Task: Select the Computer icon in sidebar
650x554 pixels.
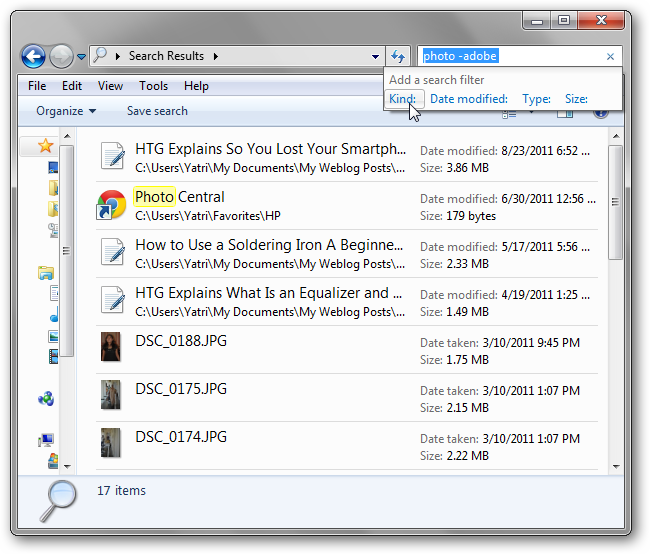Action: (46, 440)
